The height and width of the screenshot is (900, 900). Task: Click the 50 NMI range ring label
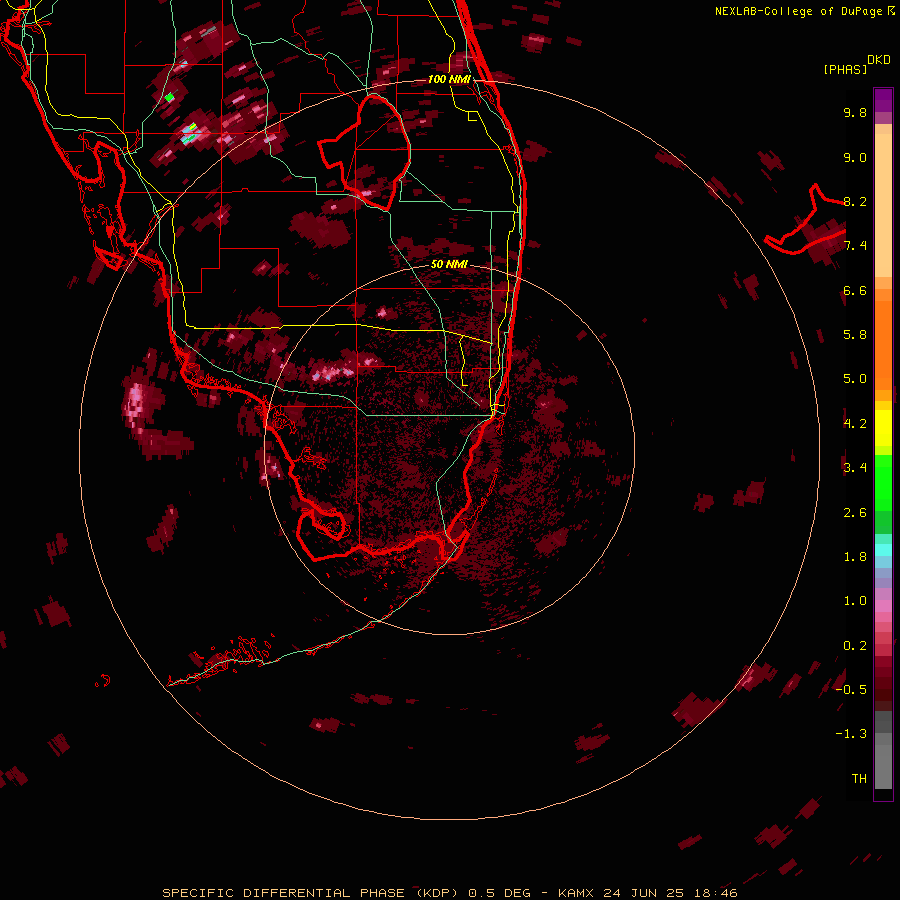tap(449, 264)
